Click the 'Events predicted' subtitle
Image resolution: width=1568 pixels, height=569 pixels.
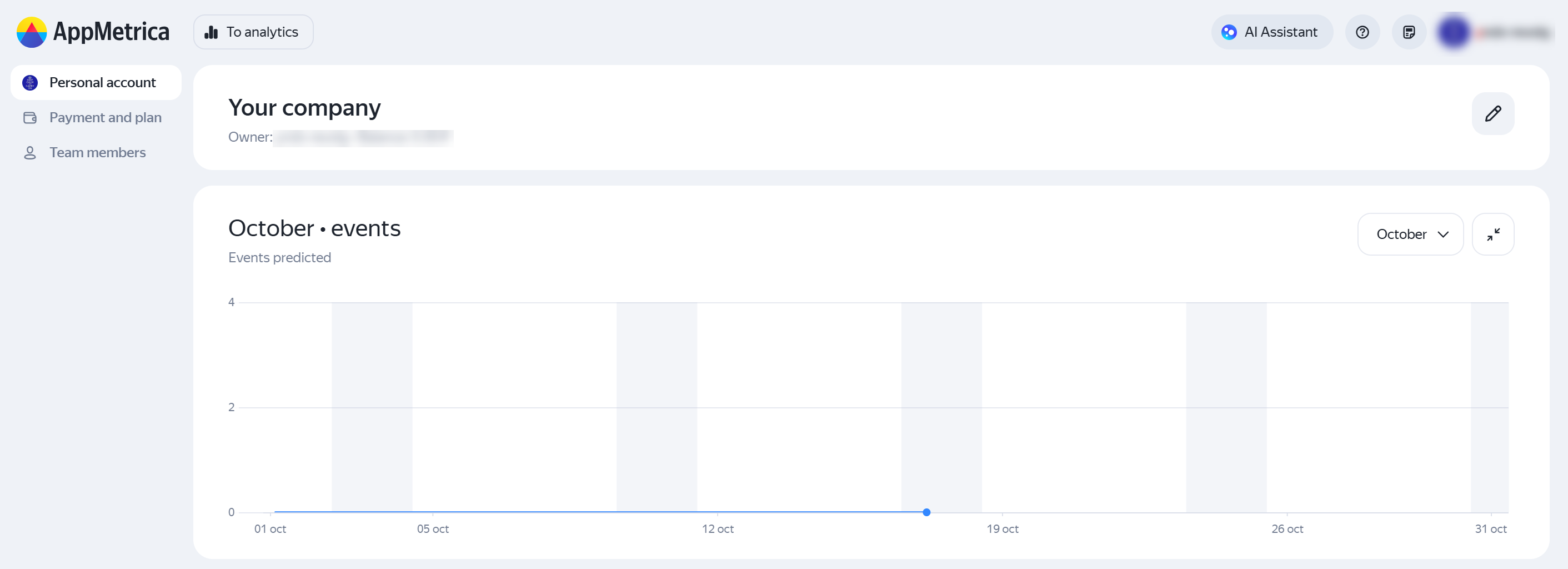click(x=279, y=258)
